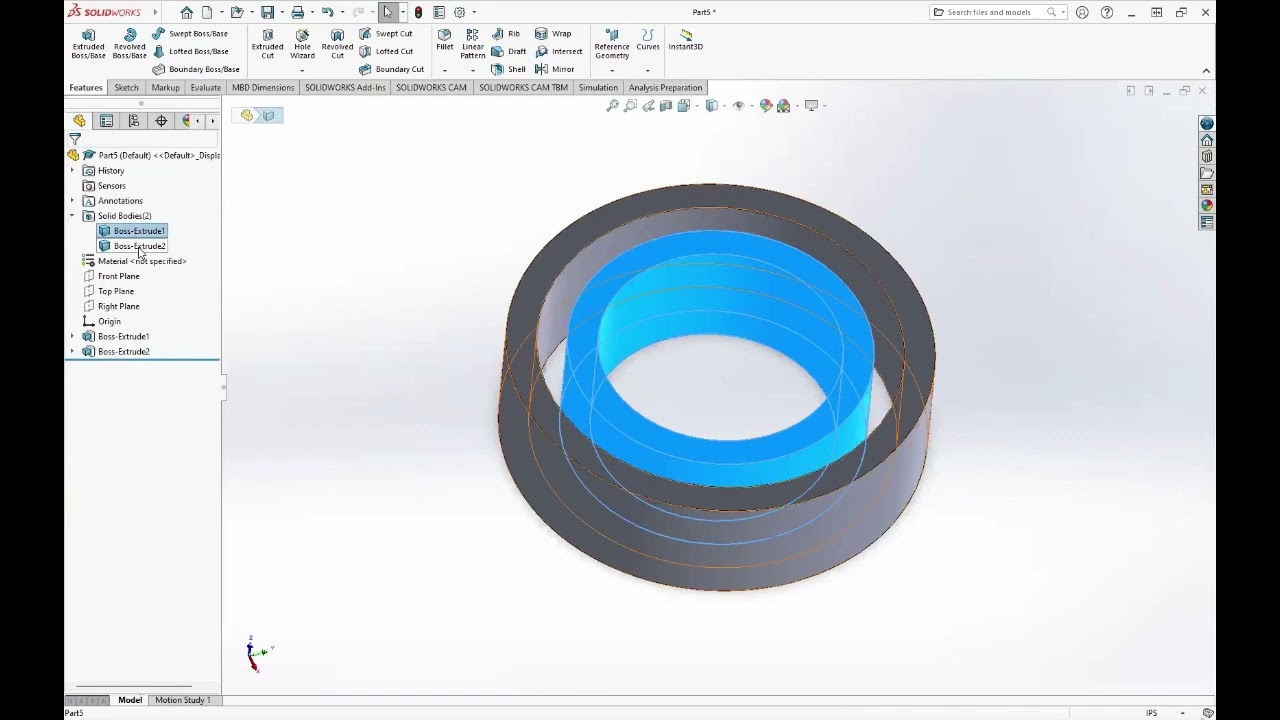
Task: Choose the Swept Boss/Base tool
Action: (x=190, y=33)
